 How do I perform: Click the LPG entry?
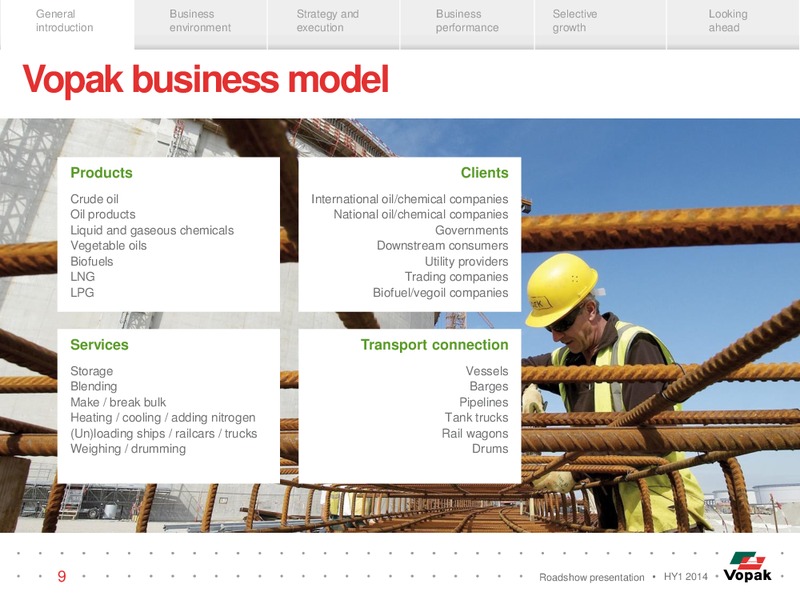point(82,292)
